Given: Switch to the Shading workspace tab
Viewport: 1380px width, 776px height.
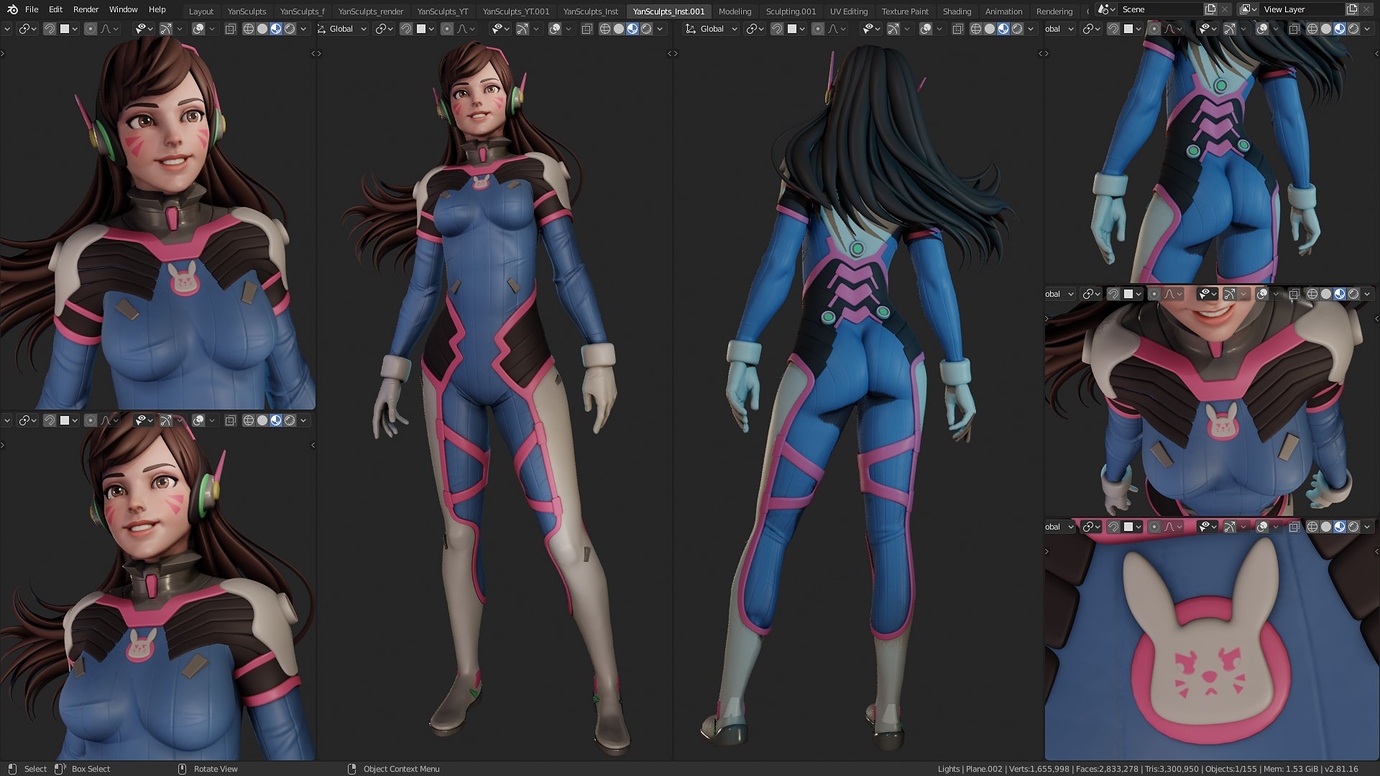Looking at the screenshot, I should pos(957,11).
